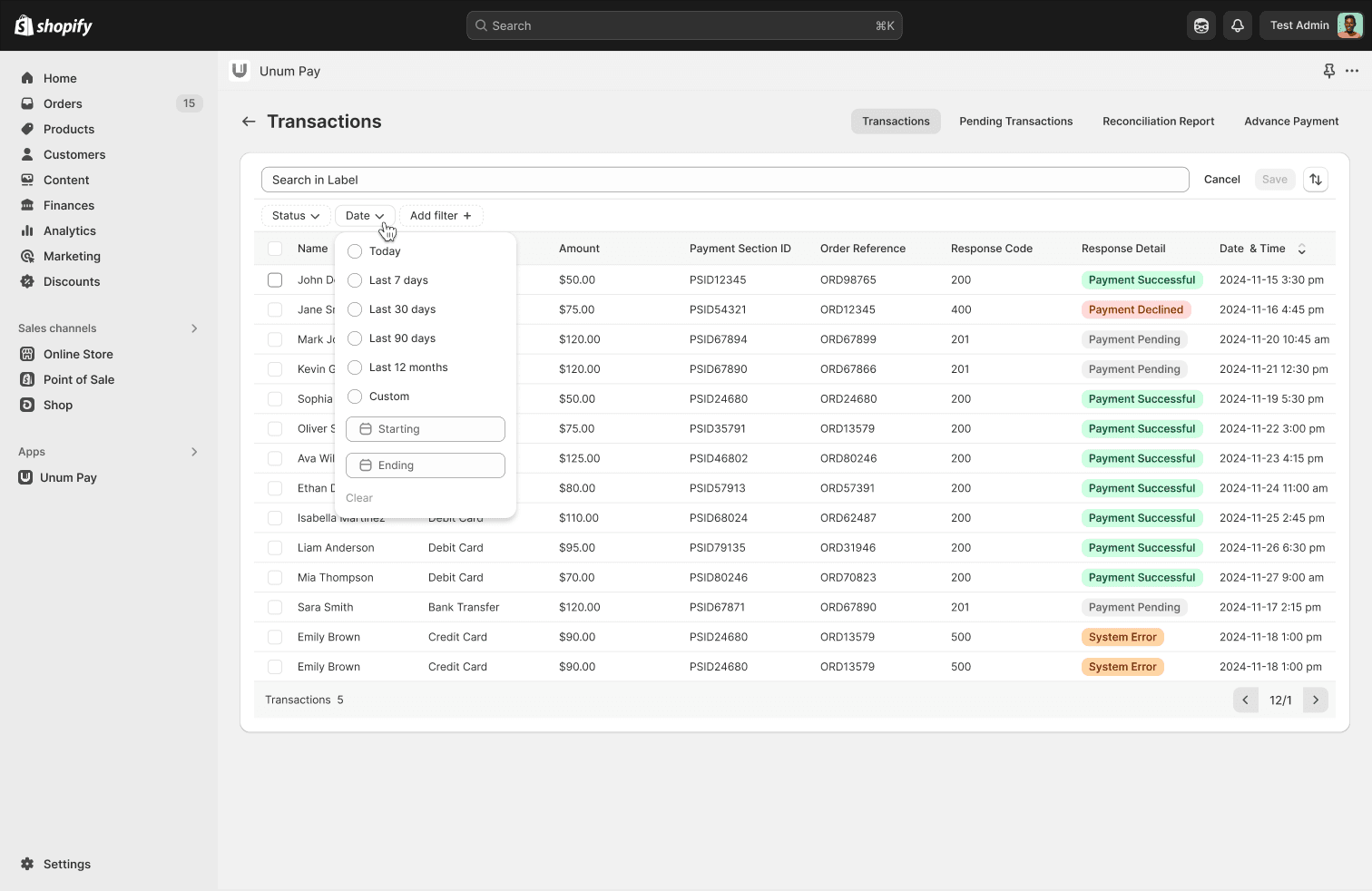Screen dimensions: 1372x891
Task: Go to previous page of transactions
Action: click(1245, 700)
